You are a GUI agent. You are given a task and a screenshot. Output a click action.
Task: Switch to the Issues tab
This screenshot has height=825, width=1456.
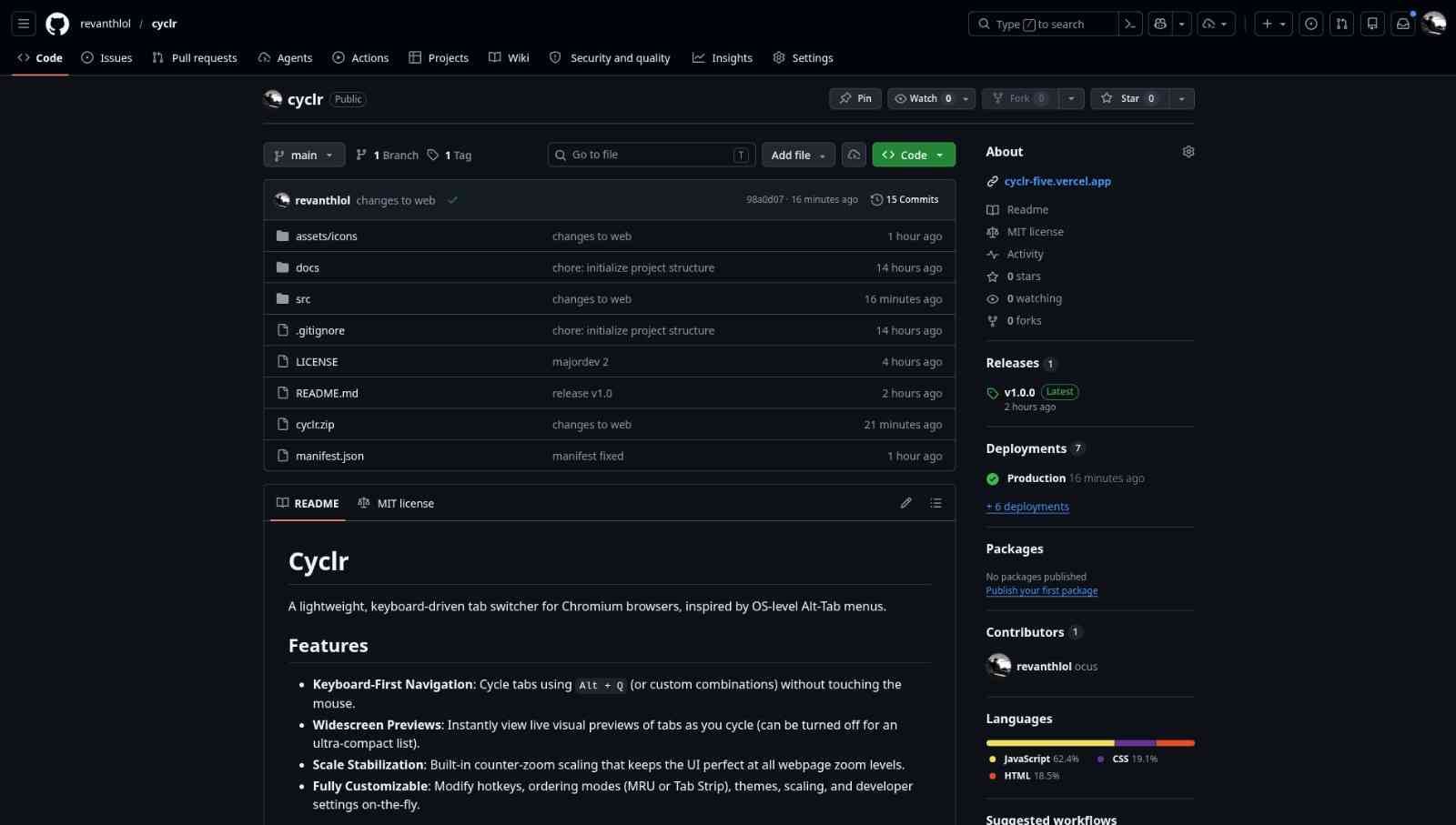pyautogui.click(x=106, y=57)
